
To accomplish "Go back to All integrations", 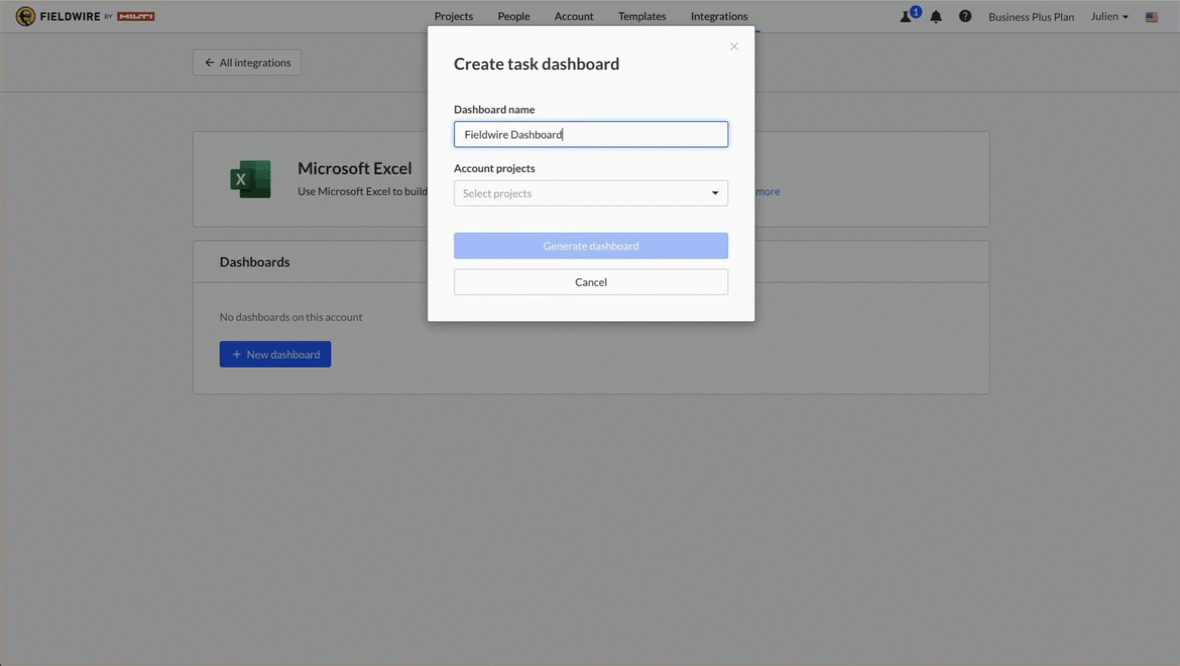I will [x=247, y=62].
